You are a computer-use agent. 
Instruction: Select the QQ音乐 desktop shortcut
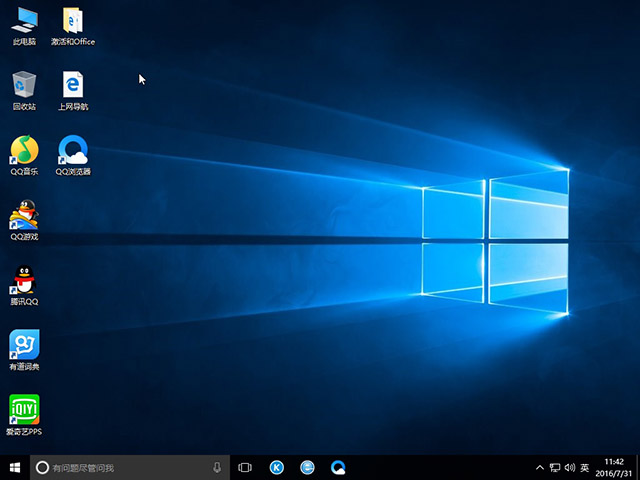point(24,150)
